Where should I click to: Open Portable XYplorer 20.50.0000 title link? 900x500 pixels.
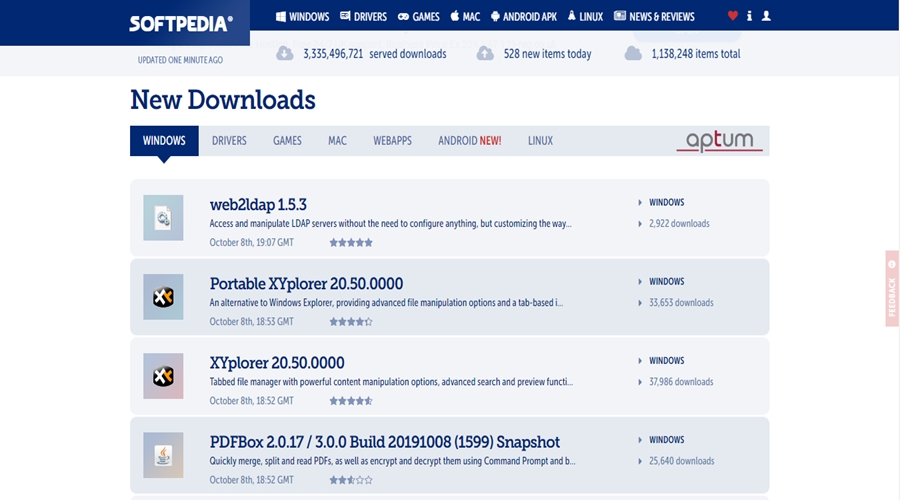tap(306, 284)
